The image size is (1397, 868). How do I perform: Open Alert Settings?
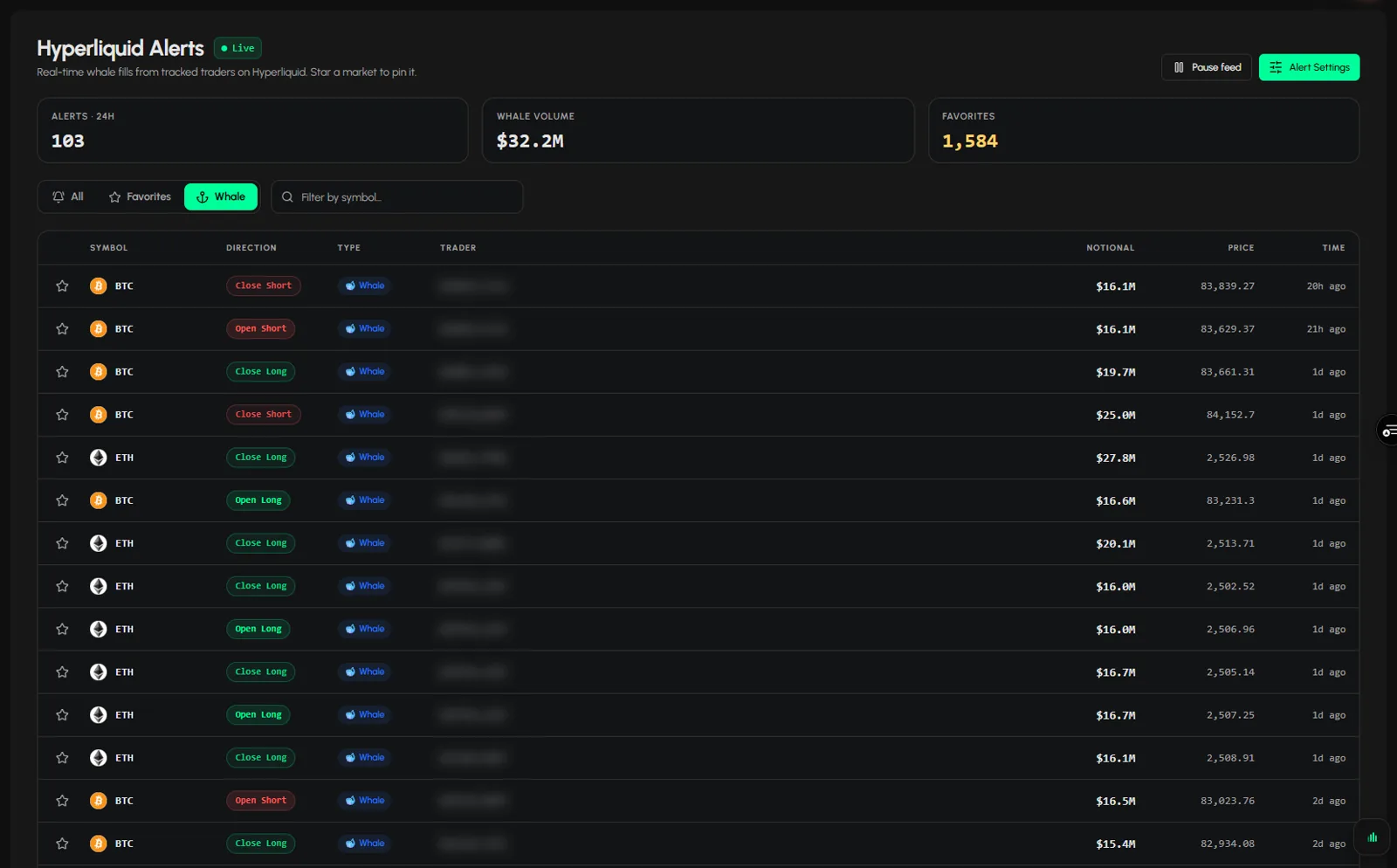pyautogui.click(x=1309, y=67)
